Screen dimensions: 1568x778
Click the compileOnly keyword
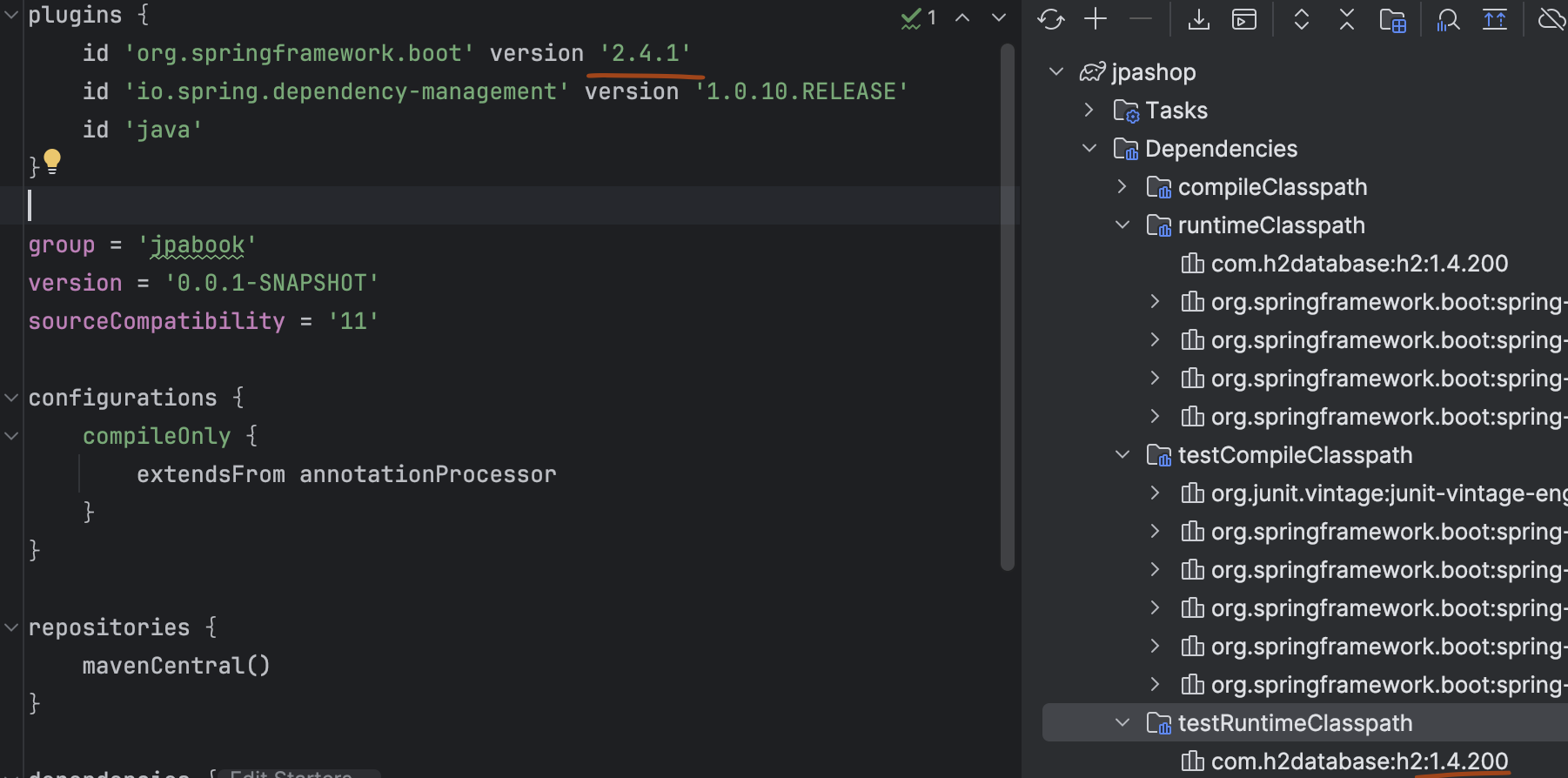click(x=157, y=436)
